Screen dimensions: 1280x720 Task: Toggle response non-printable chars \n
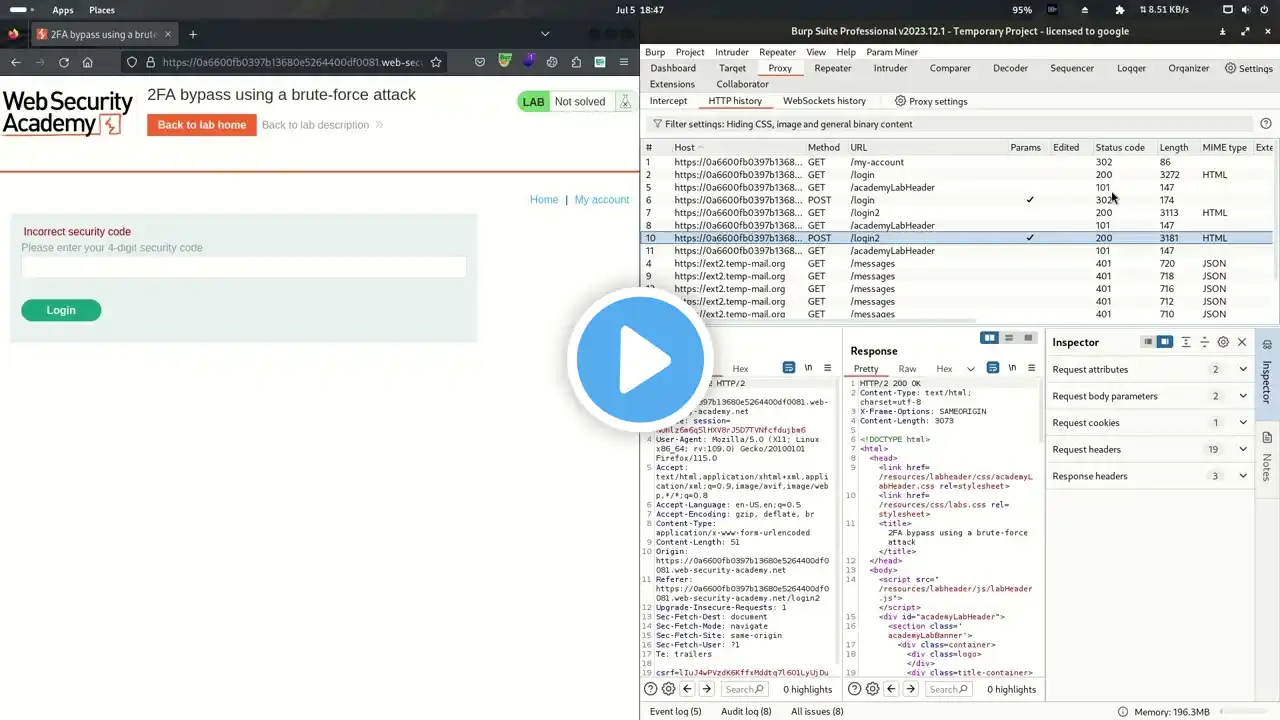tap(1011, 368)
